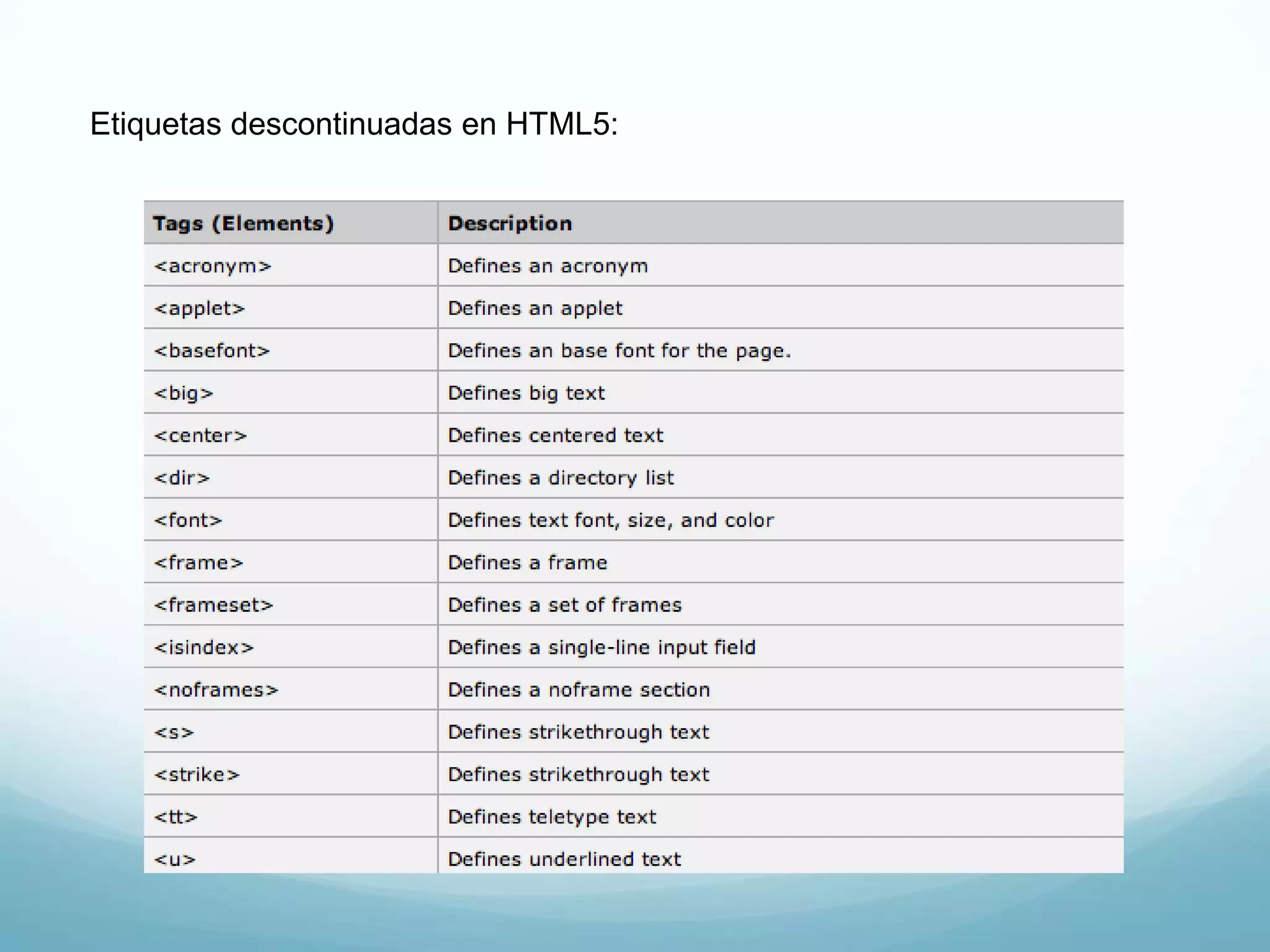Click the <big> tag entry
Screen dimensions: 1270x952
184,394
